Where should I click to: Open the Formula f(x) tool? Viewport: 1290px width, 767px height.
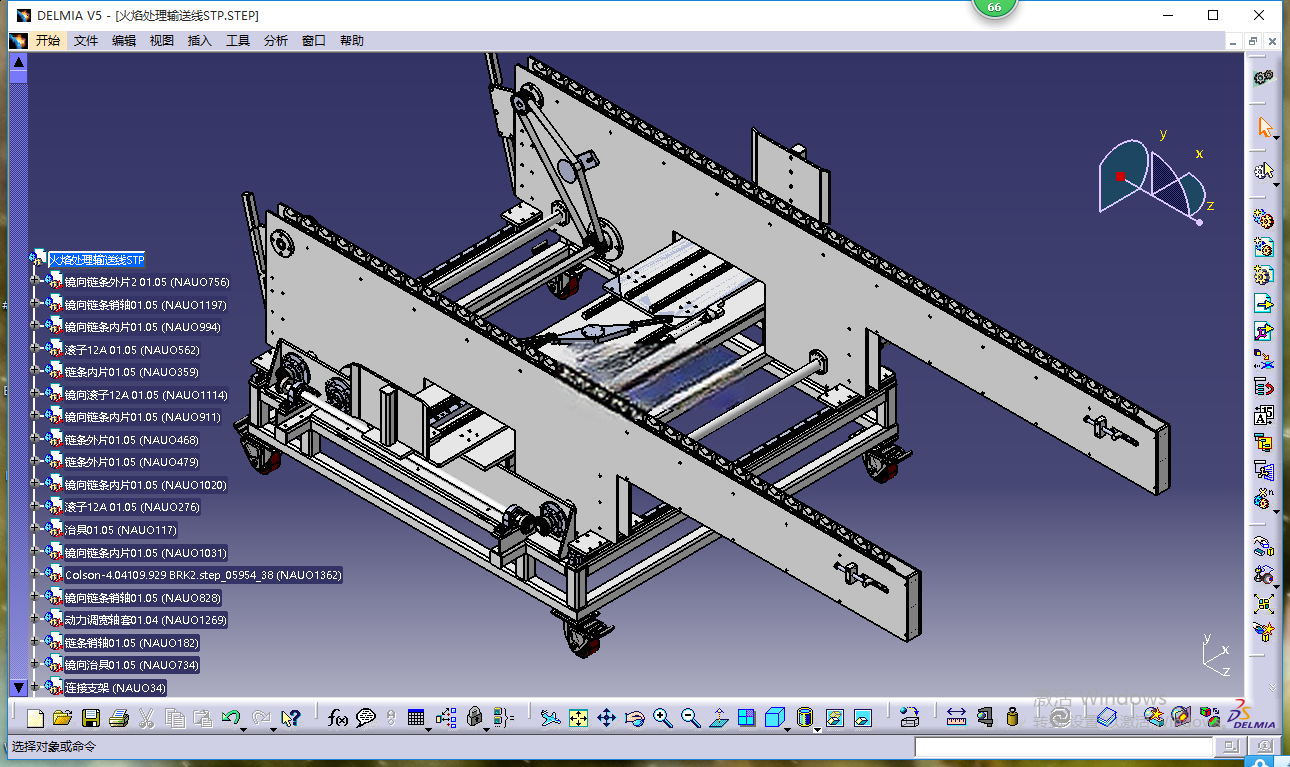click(x=337, y=717)
